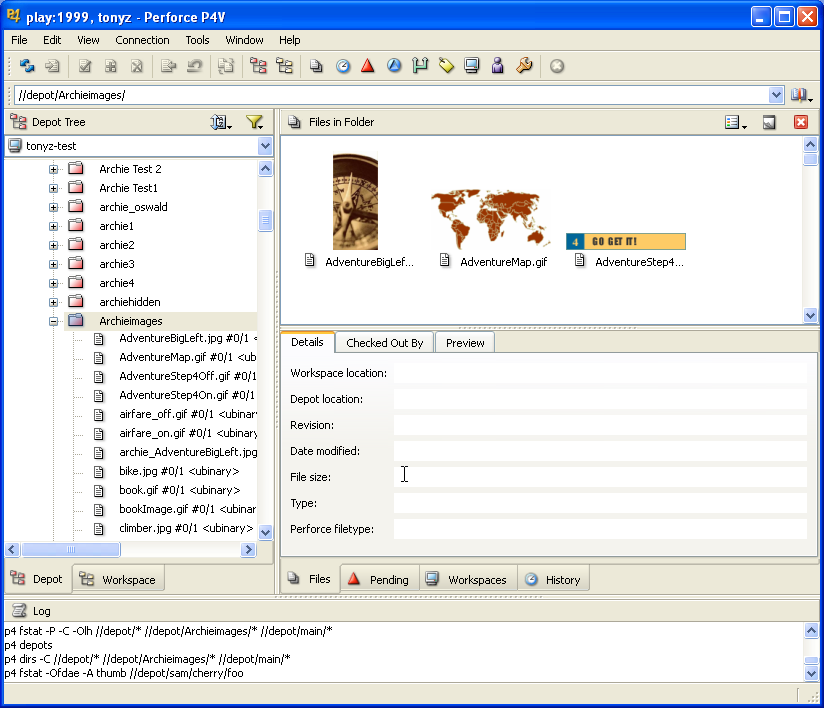This screenshot has height=708, width=824.
Task: Open the Time-lapse View tool
Action: [343, 66]
